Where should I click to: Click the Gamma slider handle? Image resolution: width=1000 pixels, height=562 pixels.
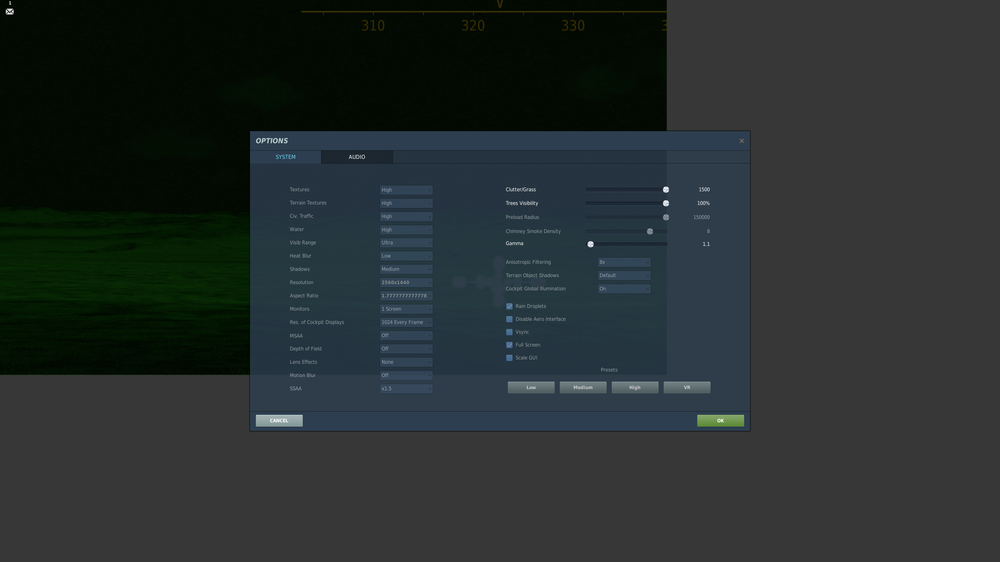[x=591, y=244]
